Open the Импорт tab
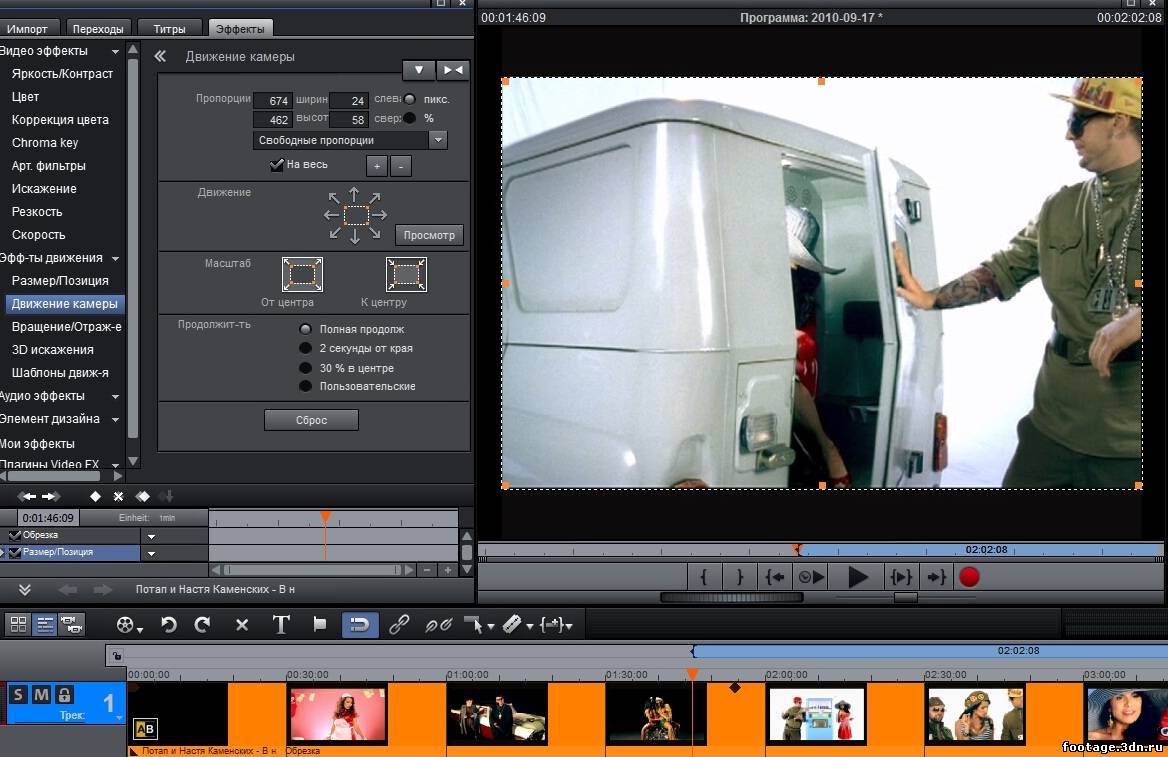 (28, 28)
